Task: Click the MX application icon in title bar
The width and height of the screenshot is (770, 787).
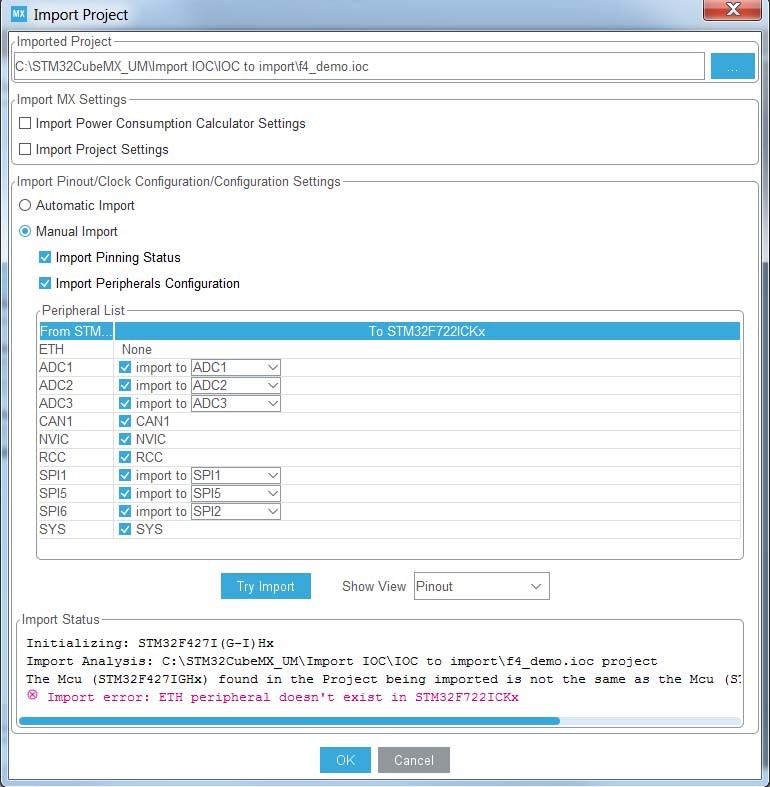Action: [x=19, y=14]
